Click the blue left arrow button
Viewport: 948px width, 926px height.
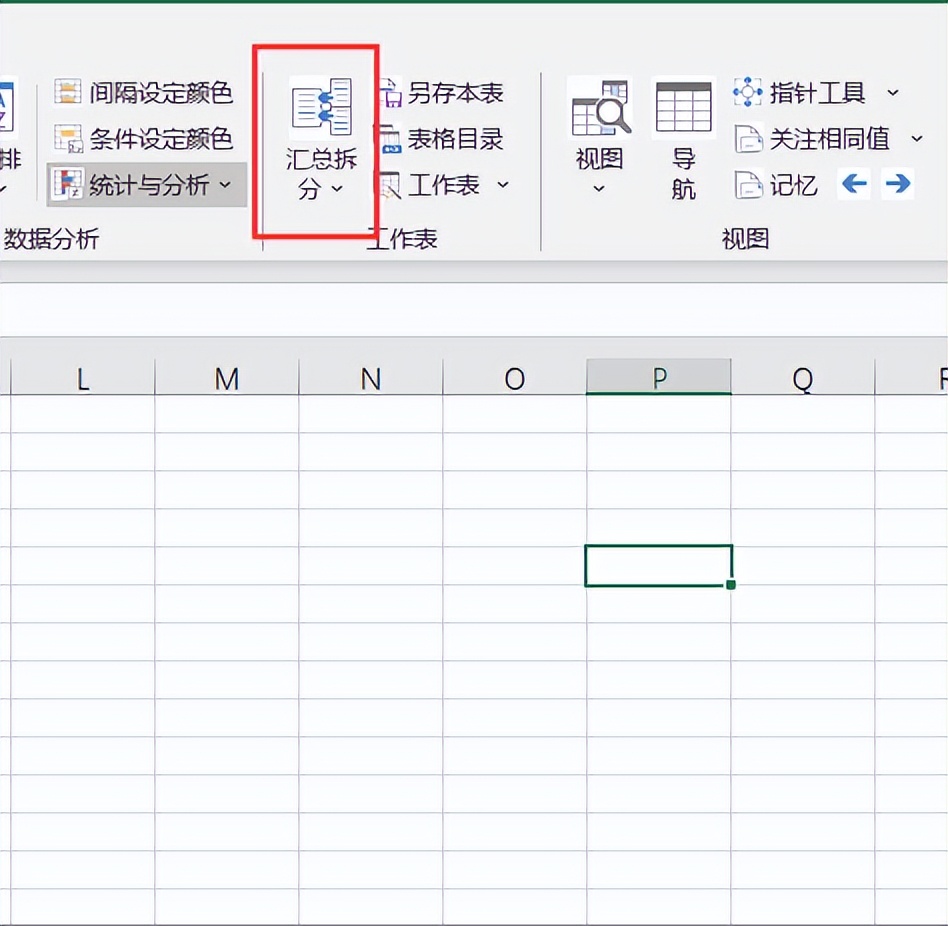pos(853,184)
